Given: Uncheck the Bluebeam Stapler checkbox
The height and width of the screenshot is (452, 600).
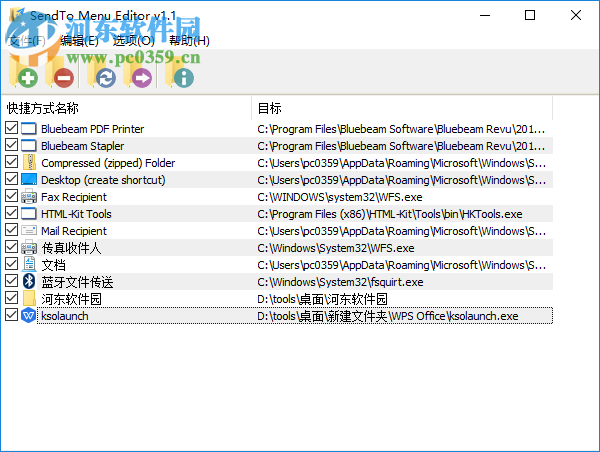Looking at the screenshot, I should 11,145.
